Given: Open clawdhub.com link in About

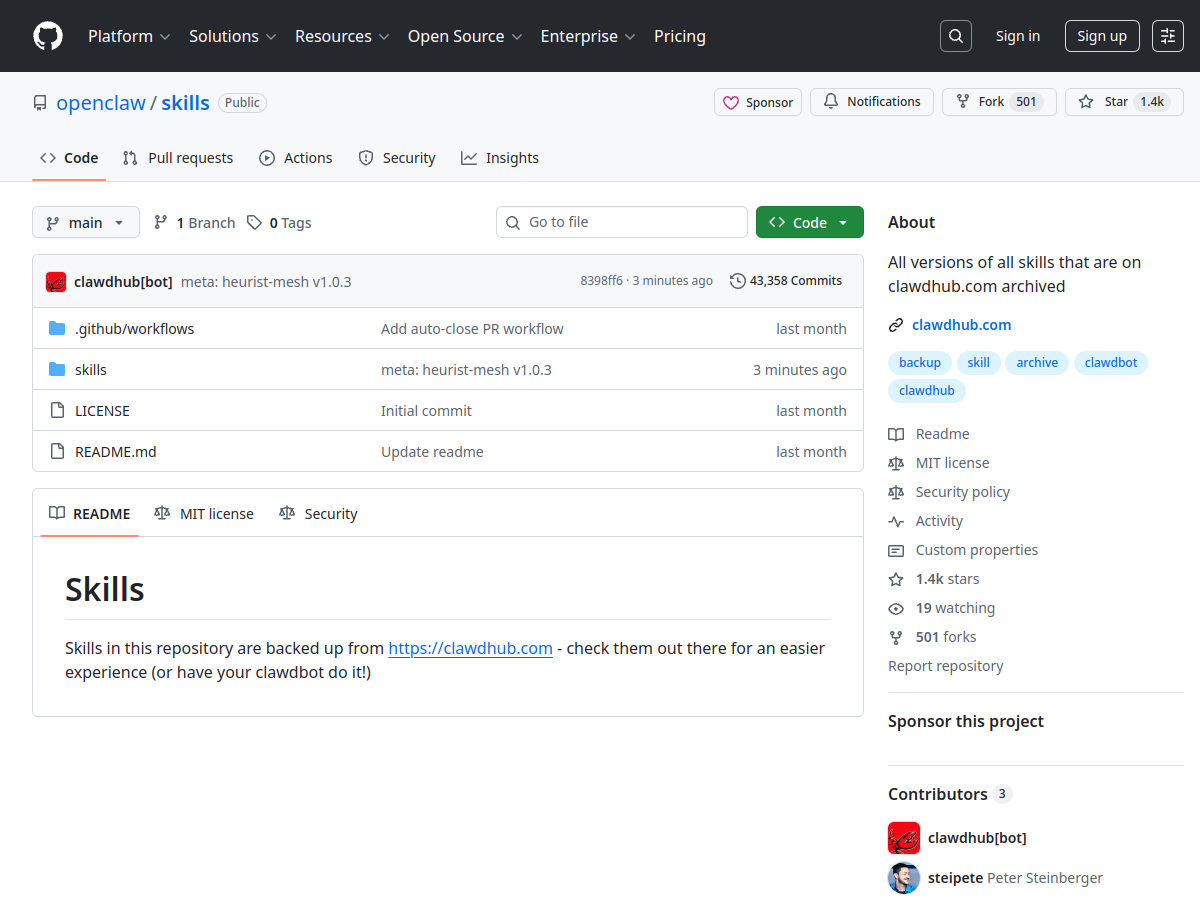Looking at the screenshot, I should click(961, 325).
